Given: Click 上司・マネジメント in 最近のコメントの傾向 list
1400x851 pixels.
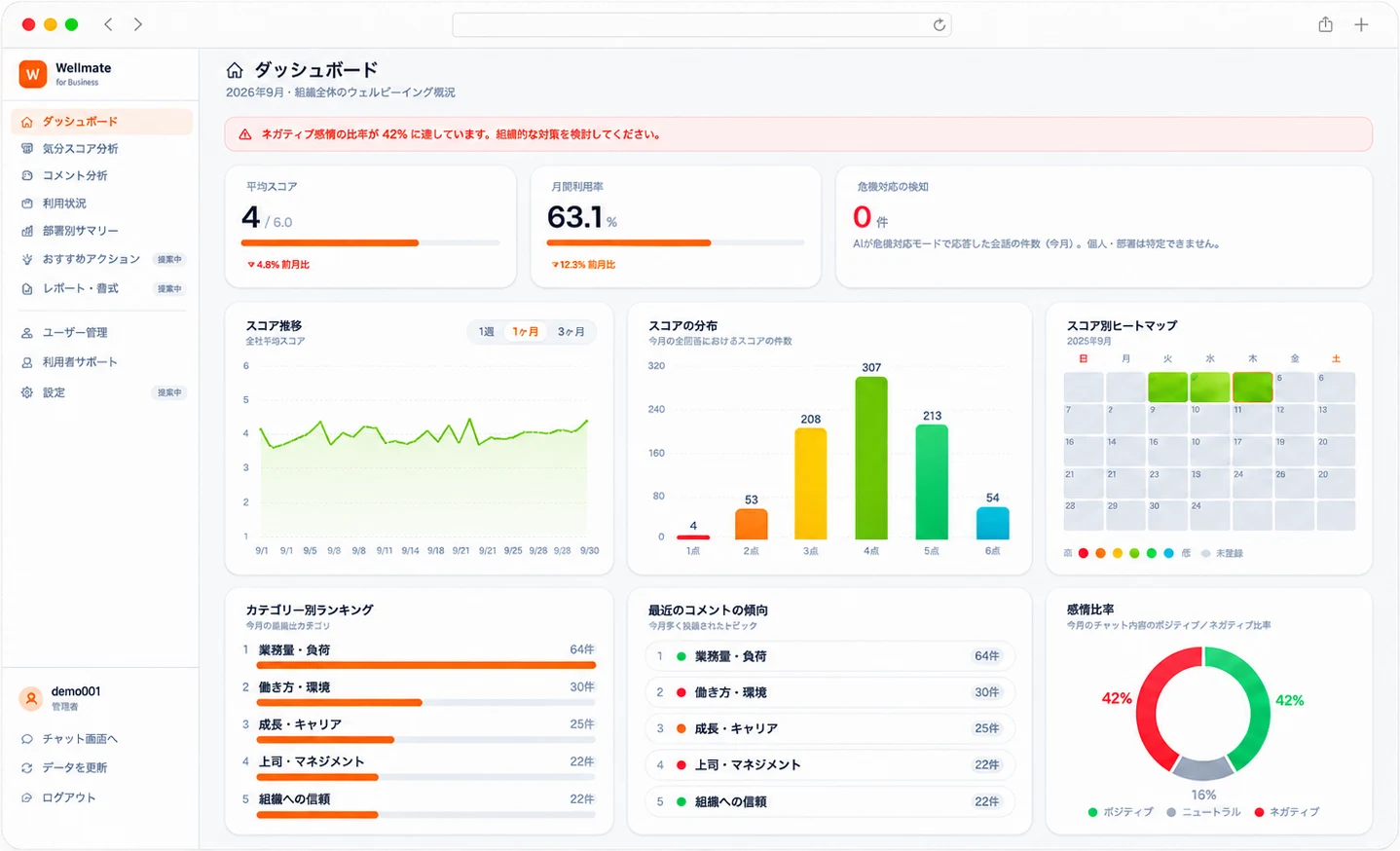Looking at the screenshot, I should pos(829,764).
